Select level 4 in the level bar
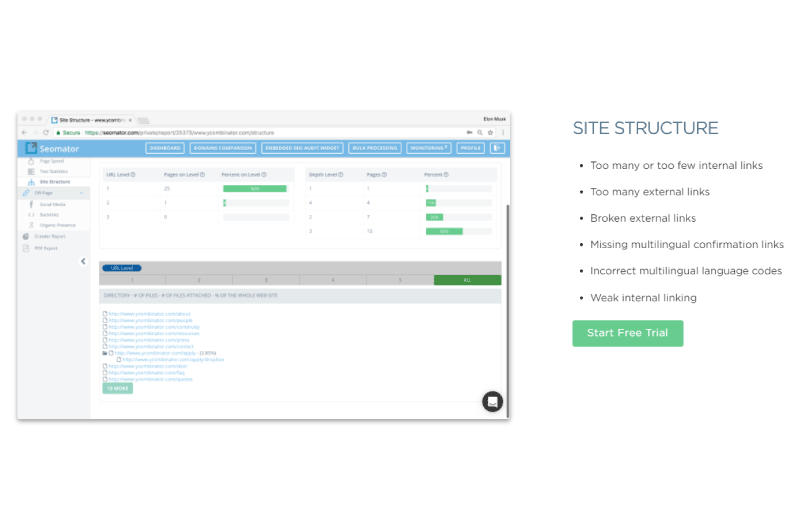 (333, 280)
